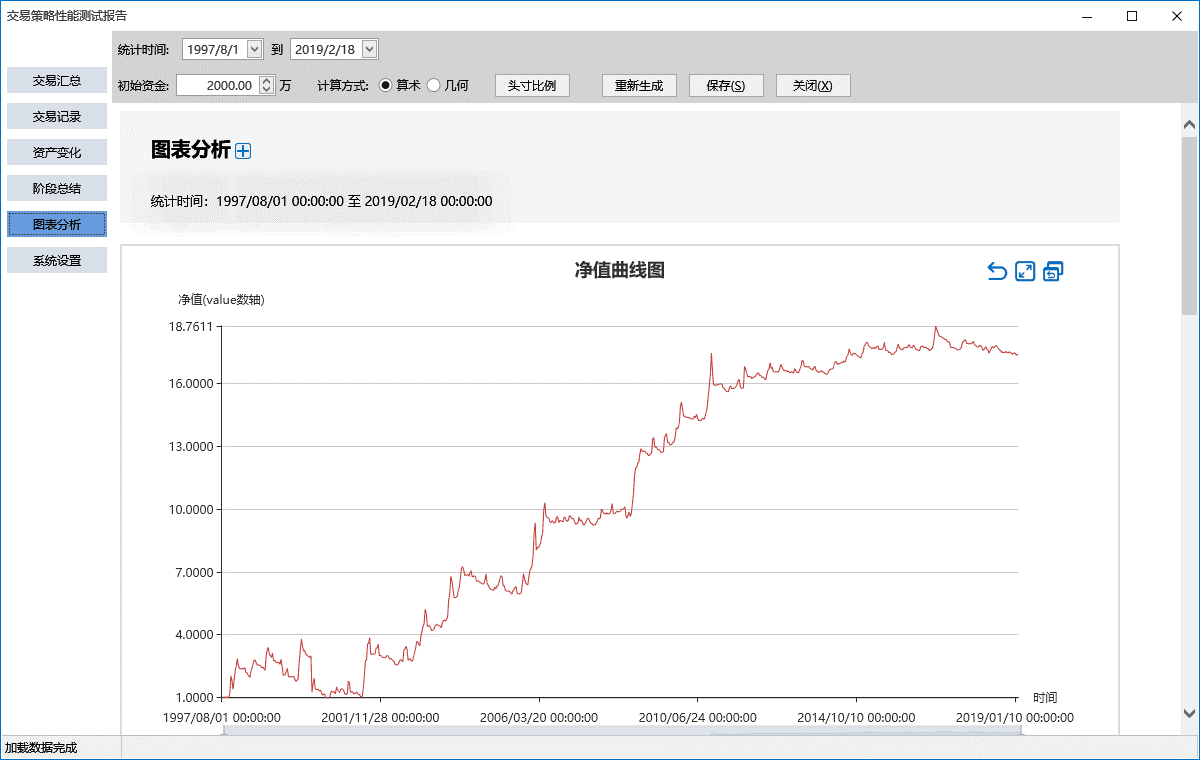
Task: Click the initial capital stepper arrows
Action: 266,86
